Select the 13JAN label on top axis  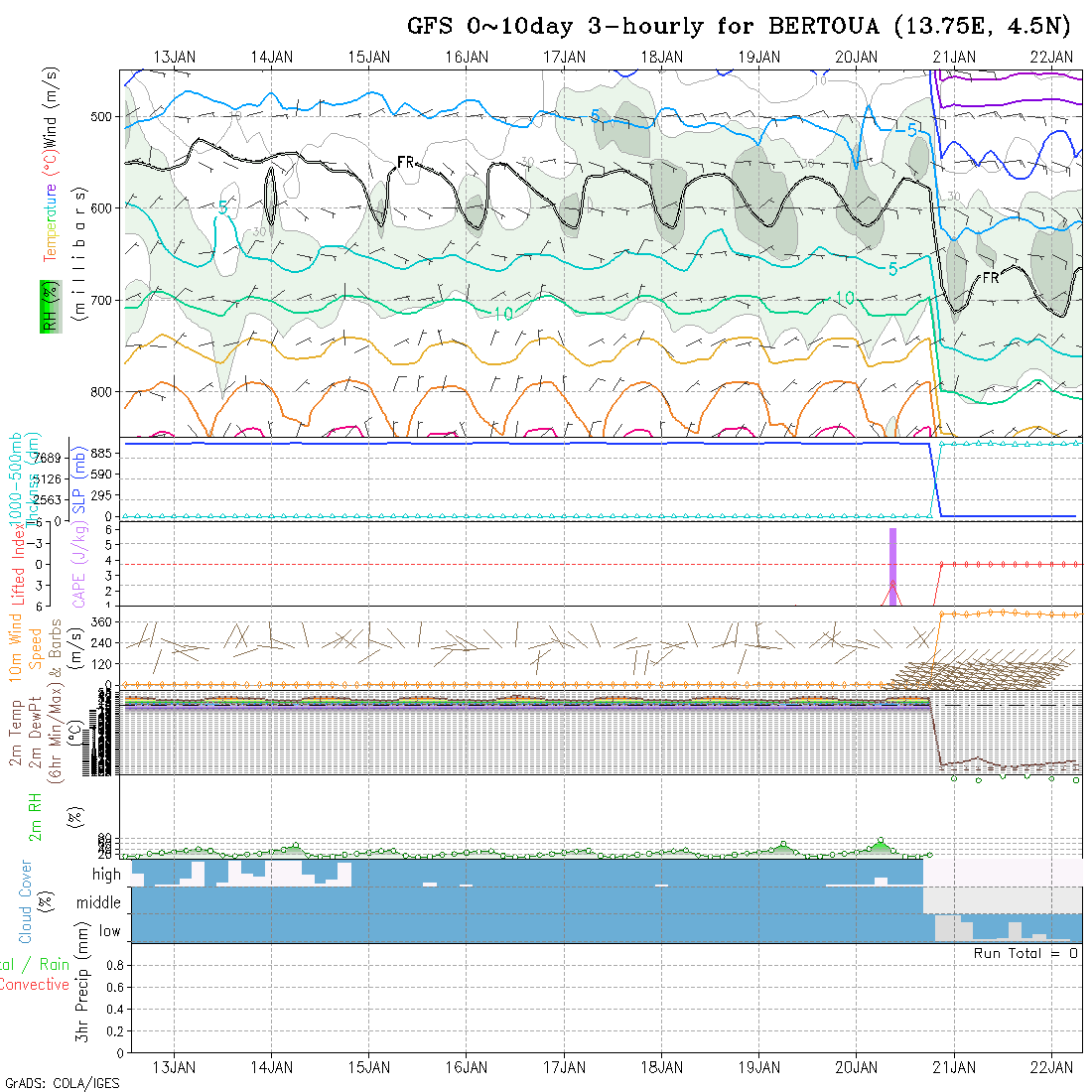pos(175,57)
